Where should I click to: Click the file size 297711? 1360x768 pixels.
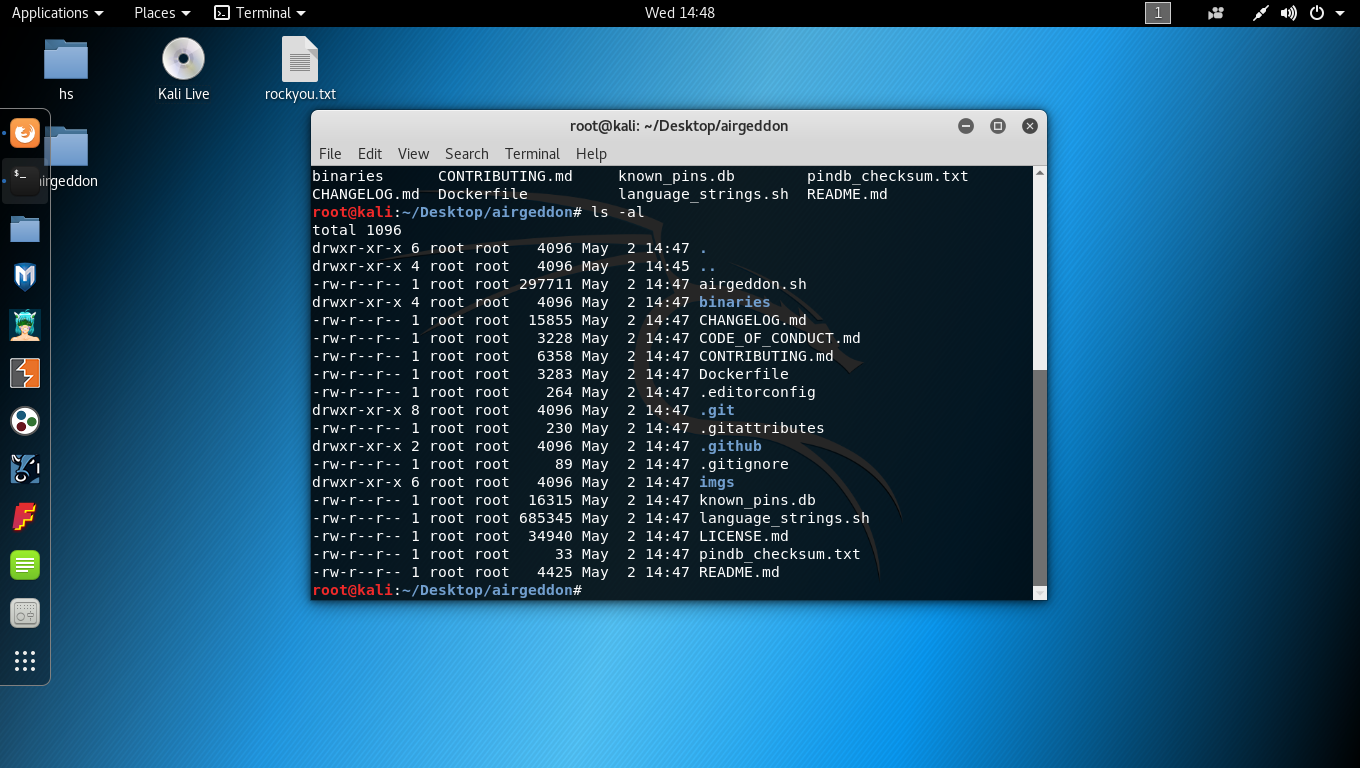tap(546, 284)
